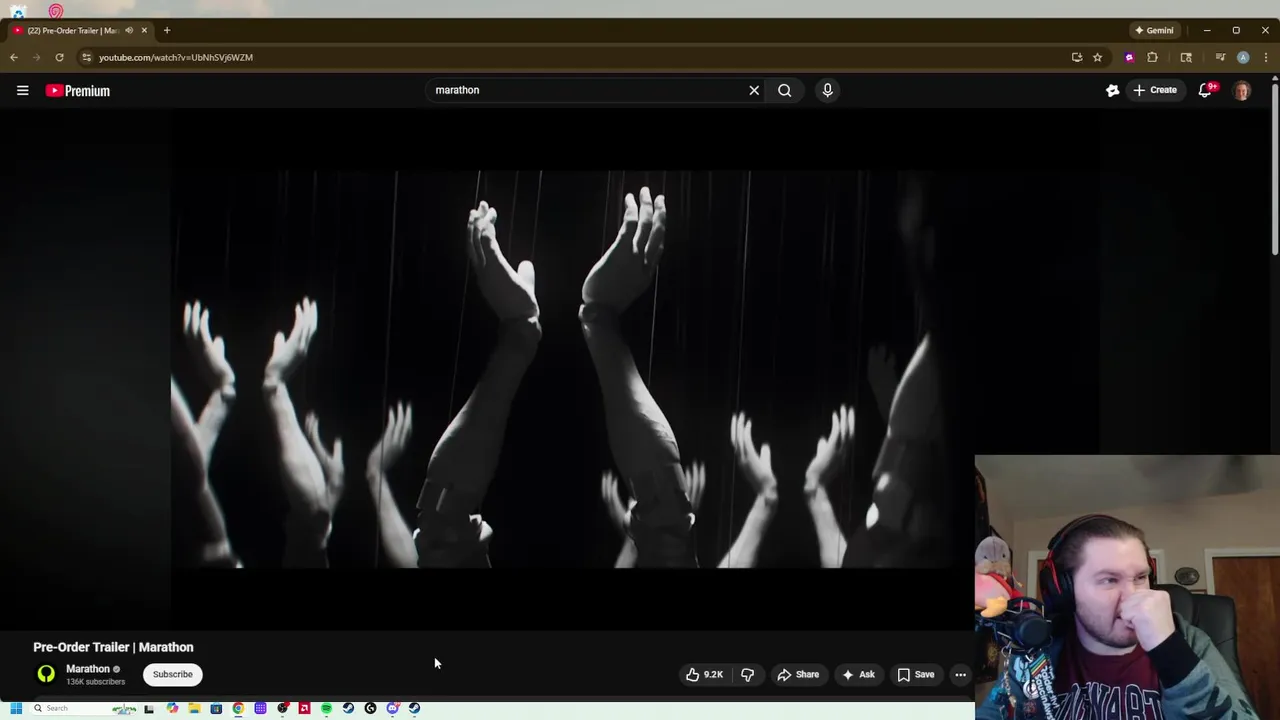Open Microsoft Store from taskbar

pos(216,708)
